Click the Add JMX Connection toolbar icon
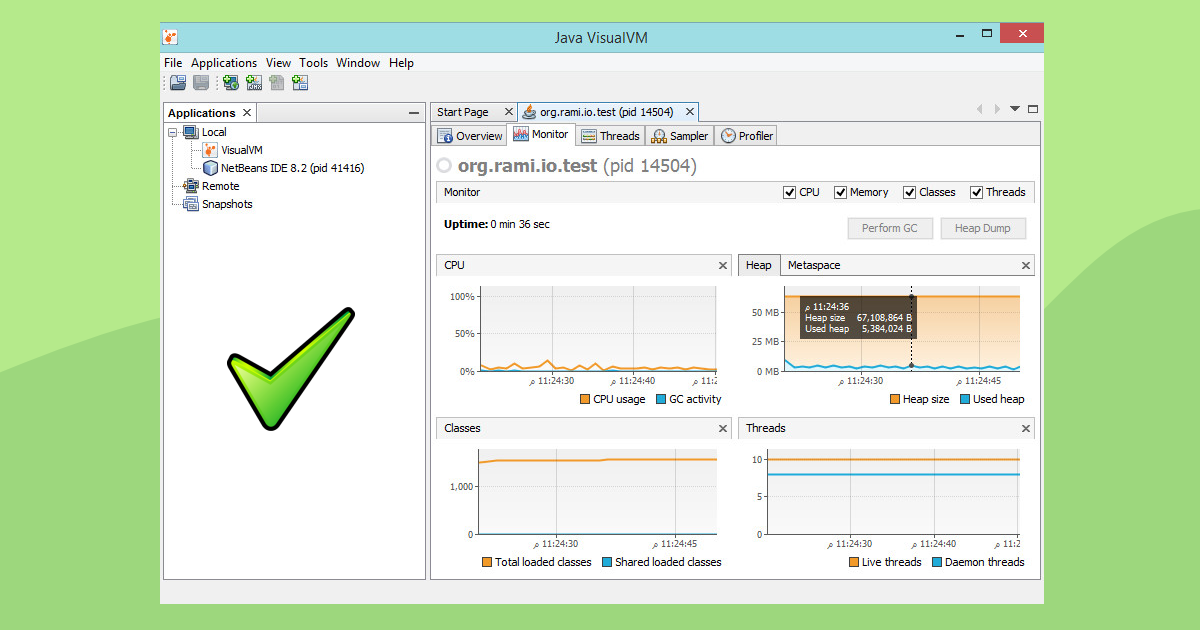Image resolution: width=1200 pixels, height=630 pixels. coord(254,83)
